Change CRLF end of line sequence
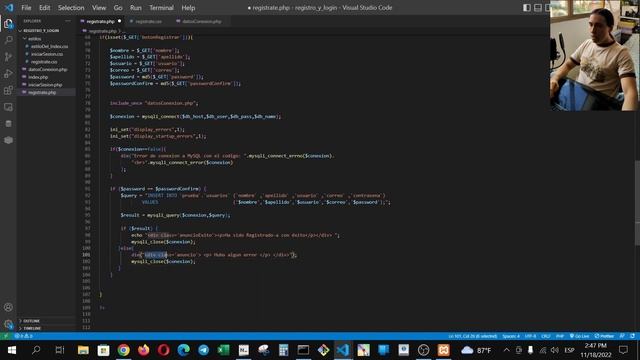The width and height of the screenshot is (640, 360). pyautogui.click(x=546, y=336)
